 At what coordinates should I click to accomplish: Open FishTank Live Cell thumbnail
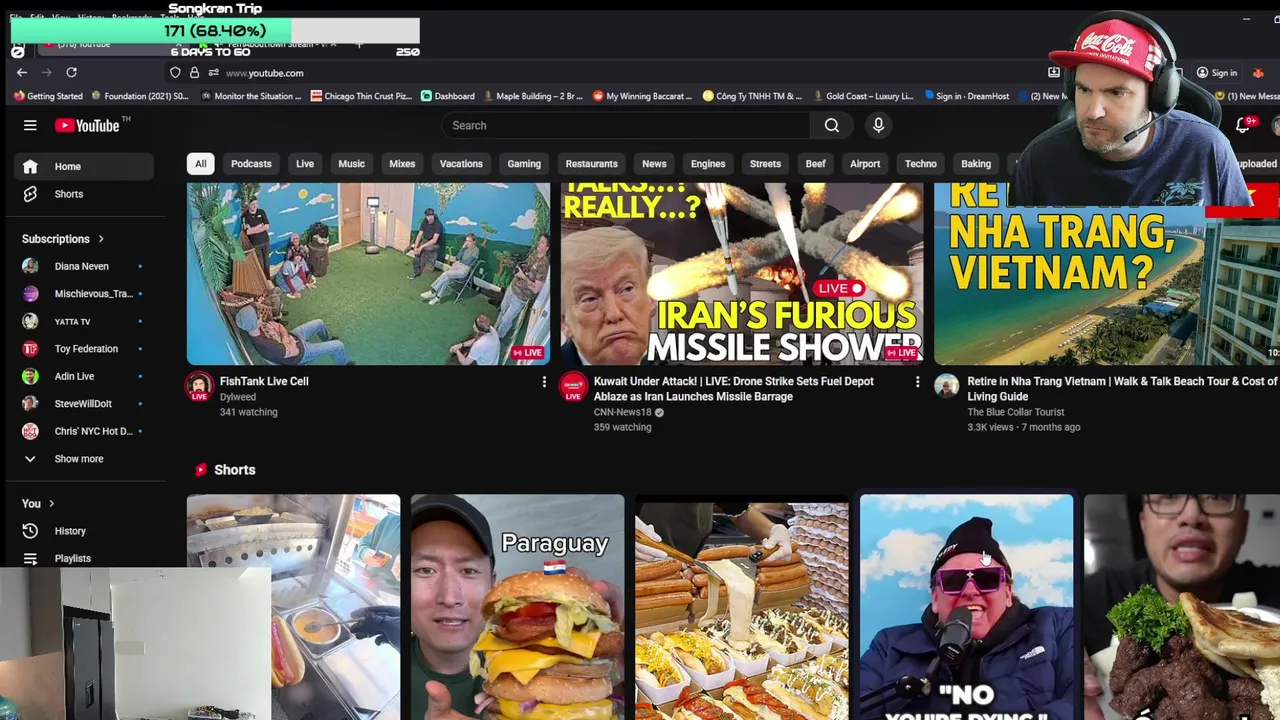368,273
